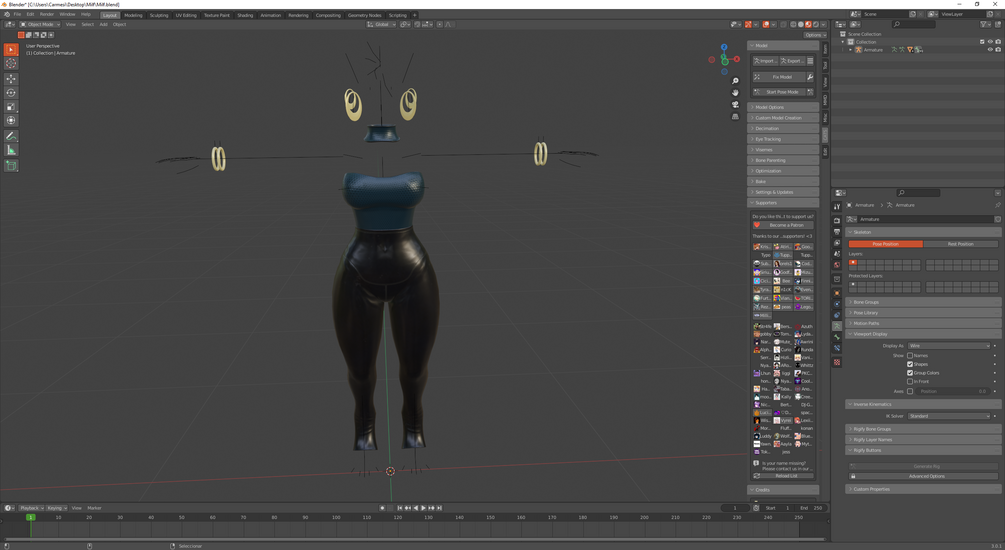Select the Select Box tool
This screenshot has height=550, width=1005.
click(x=11, y=49)
